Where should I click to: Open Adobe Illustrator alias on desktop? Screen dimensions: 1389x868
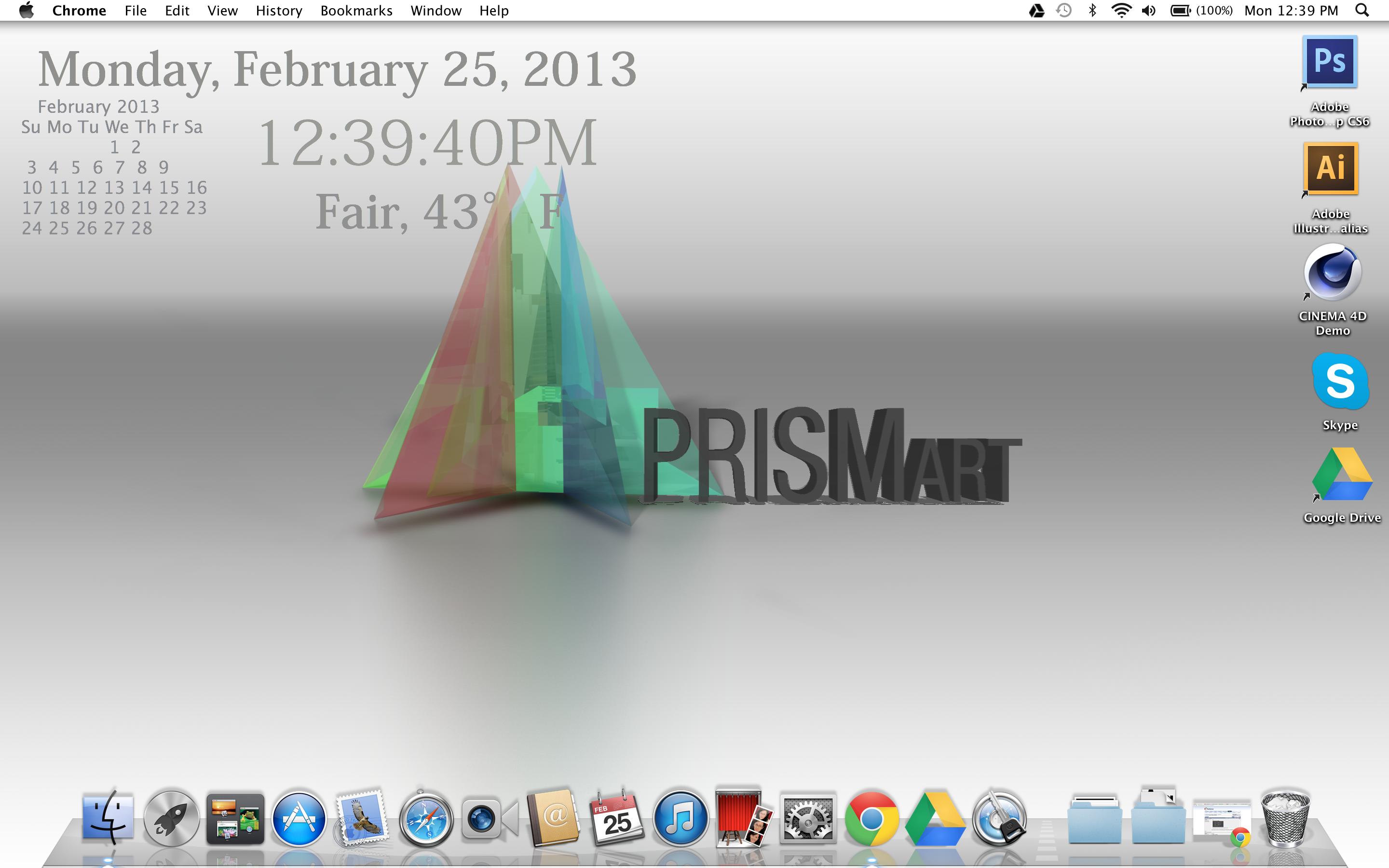1331,169
